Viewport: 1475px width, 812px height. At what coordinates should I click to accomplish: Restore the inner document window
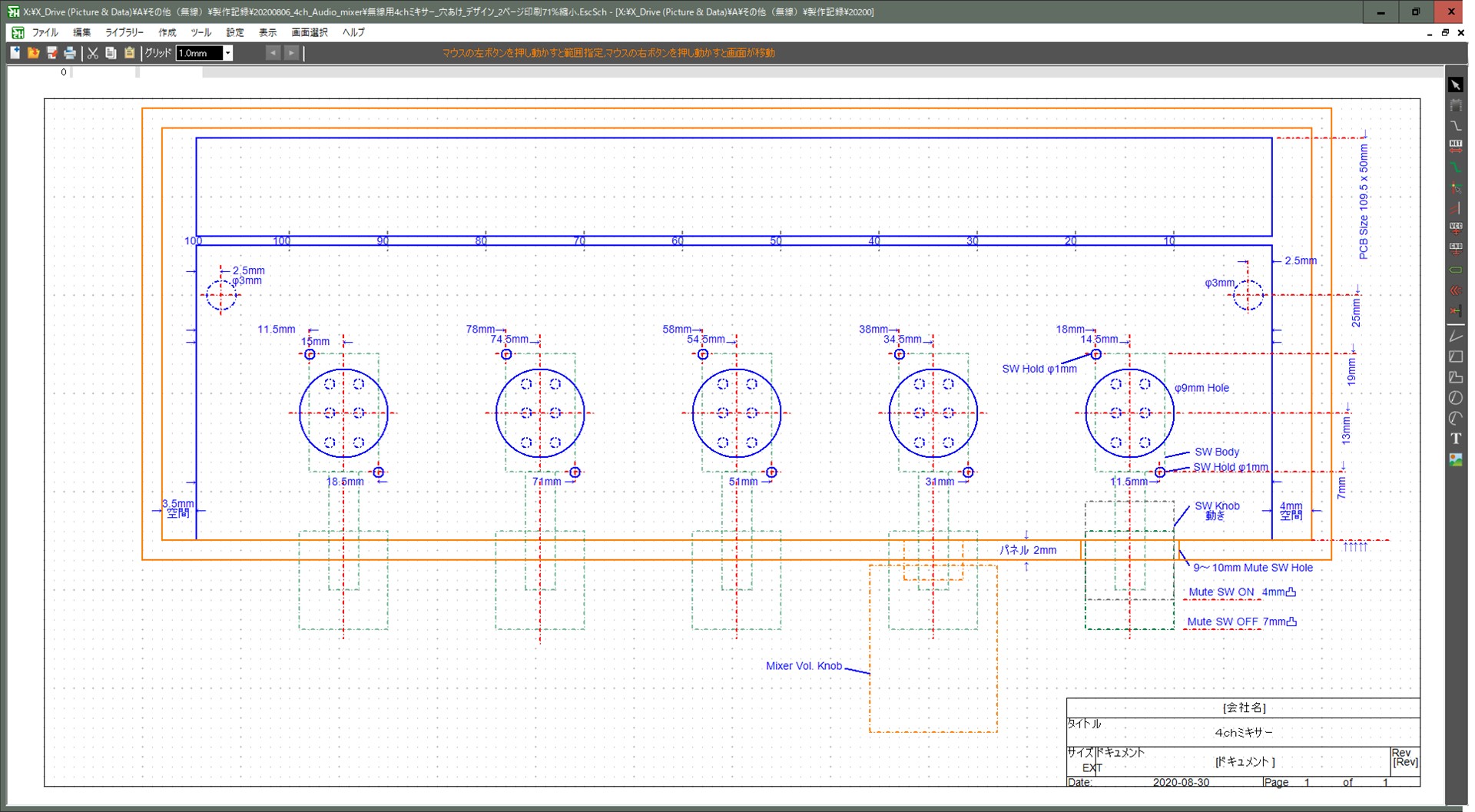click(x=1445, y=32)
